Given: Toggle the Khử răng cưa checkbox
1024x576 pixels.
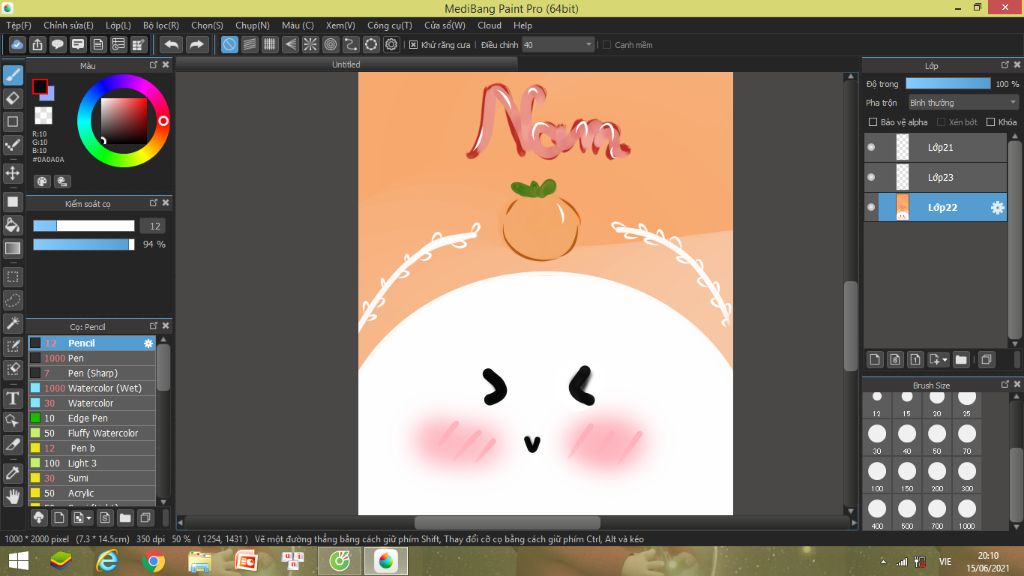Looking at the screenshot, I should pos(413,44).
